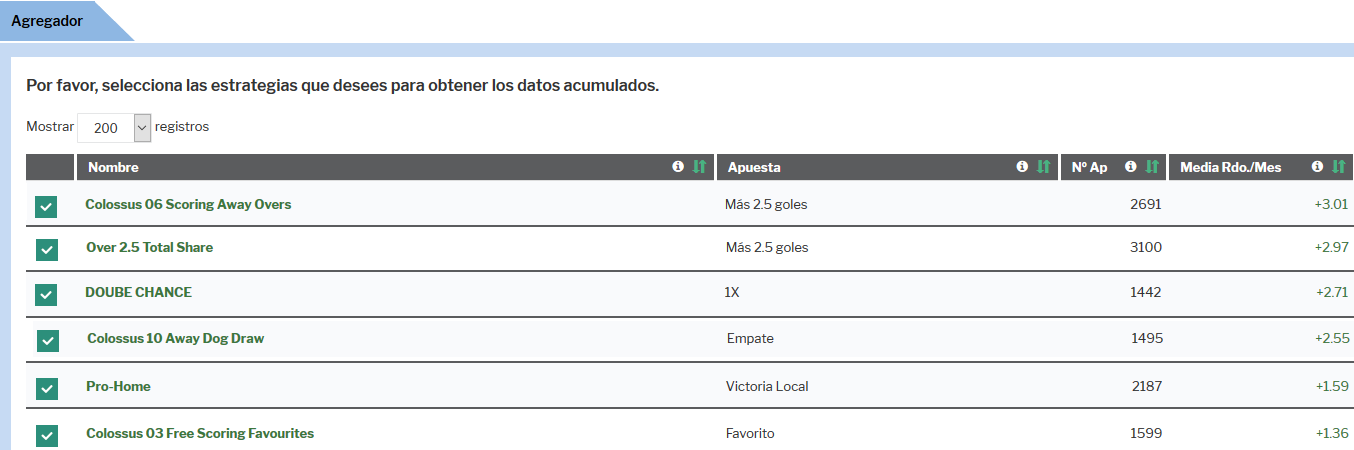Open the Mostrar registros count dropdown

point(114,128)
